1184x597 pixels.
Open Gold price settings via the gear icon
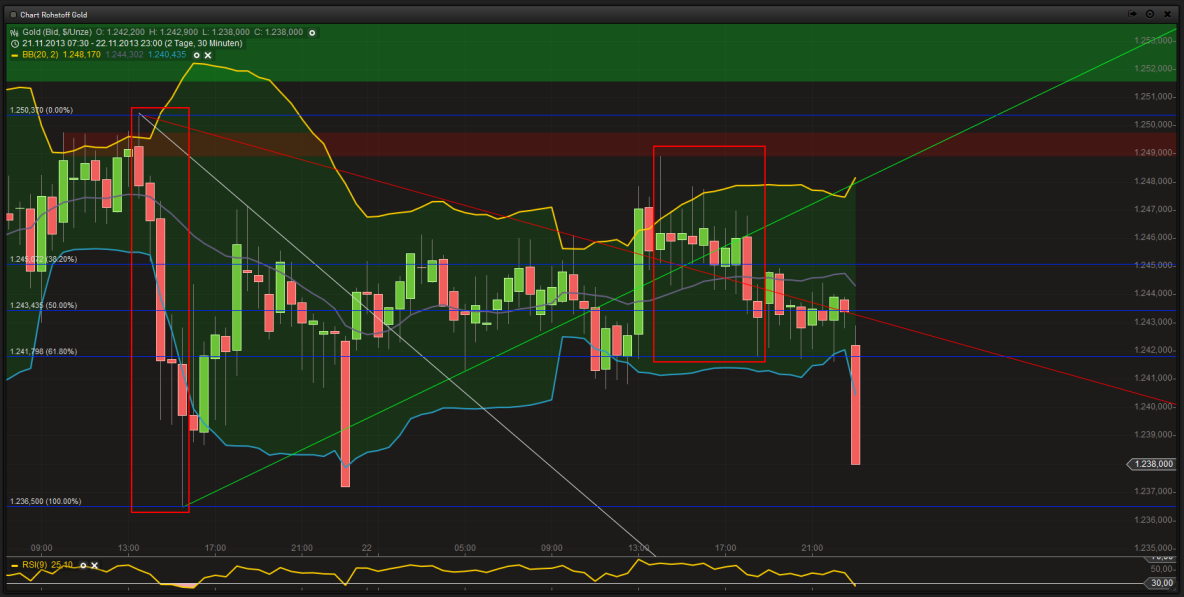(312, 32)
